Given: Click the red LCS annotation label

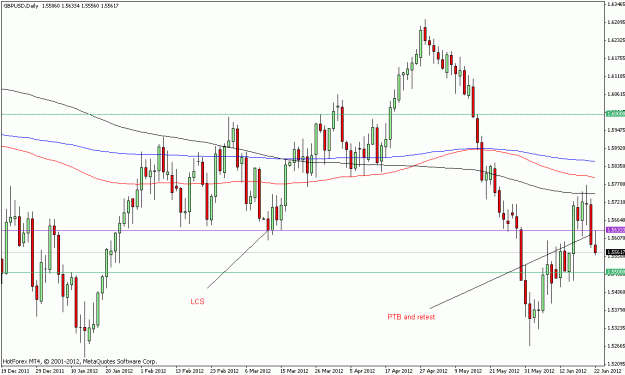Looking at the screenshot, I should [x=197, y=301].
